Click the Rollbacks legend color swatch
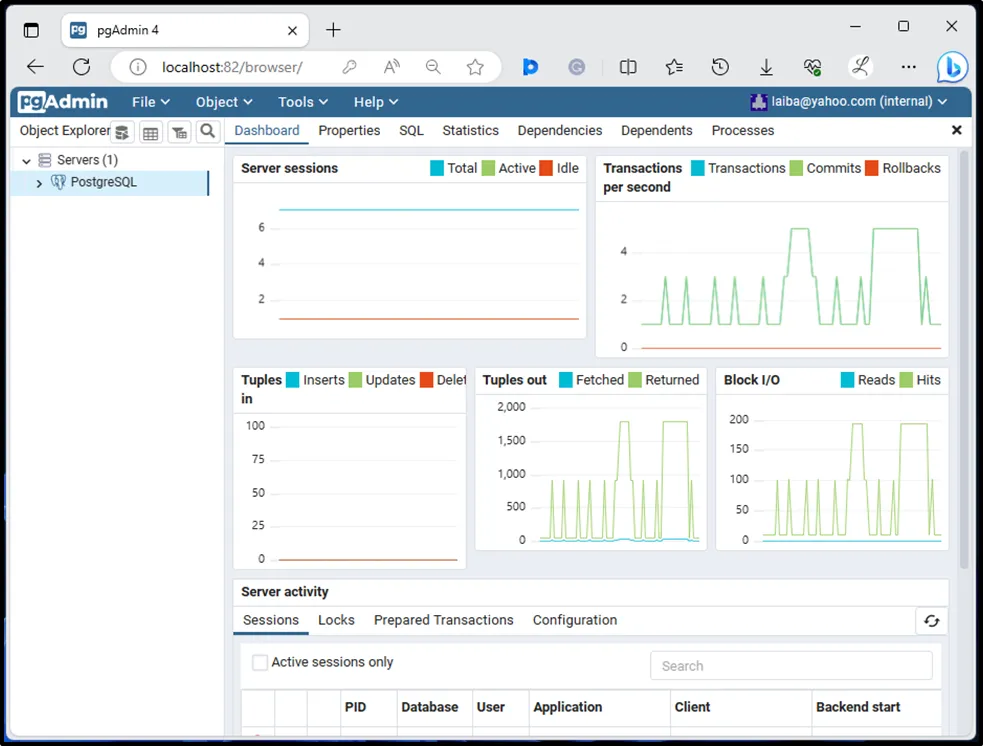Viewport: 983px width, 746px height. pos(871,168)
